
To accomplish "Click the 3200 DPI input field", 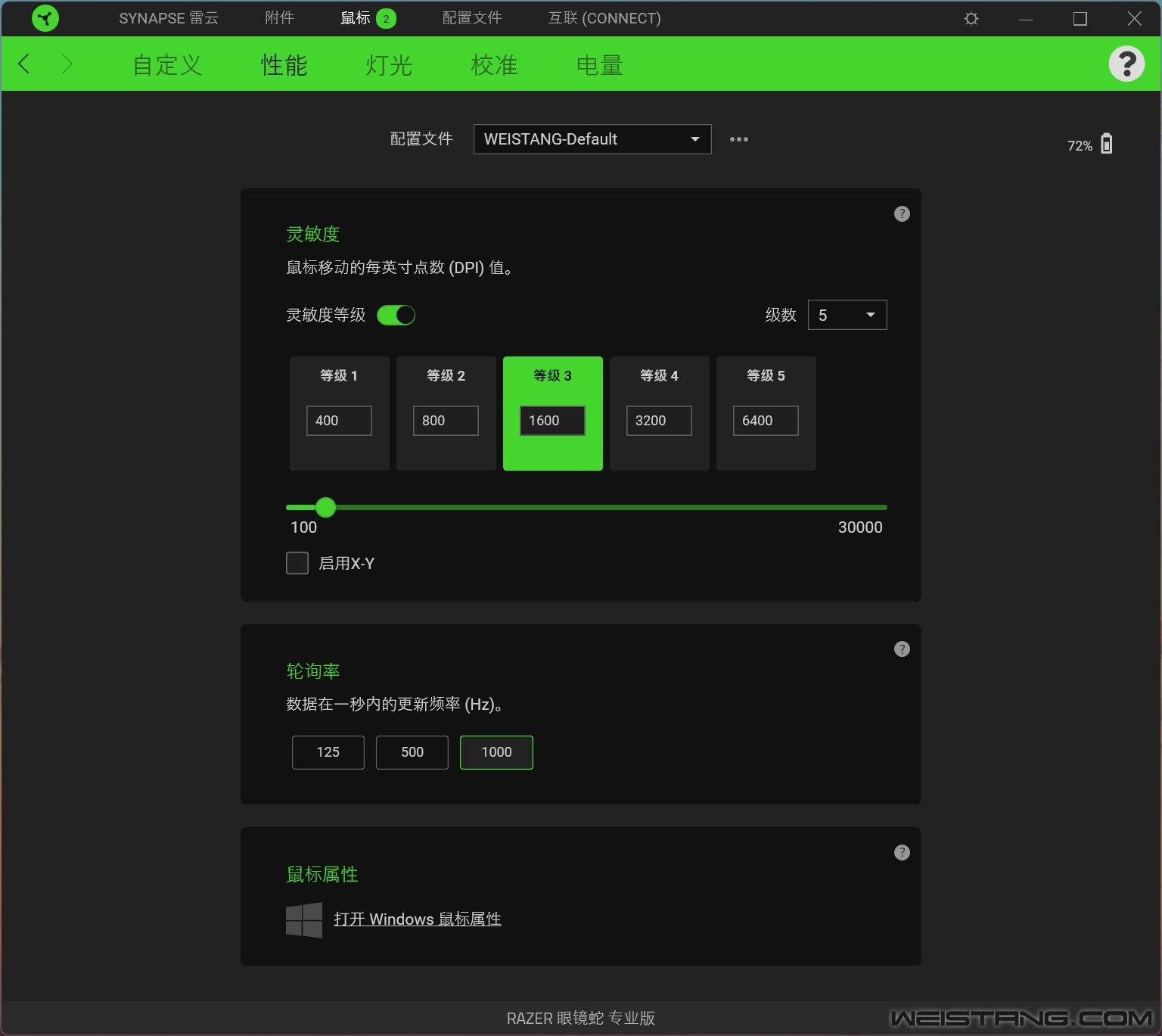I will click(659, 421).
